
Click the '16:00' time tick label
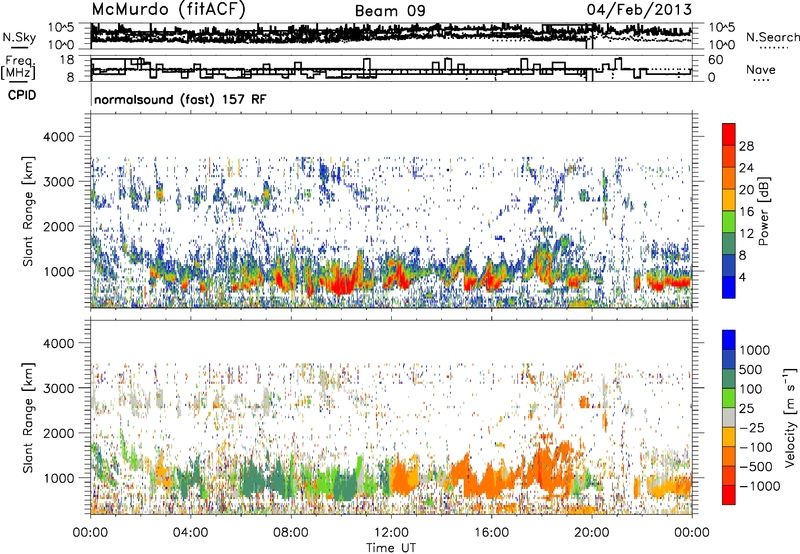click(x=491, y=533)
